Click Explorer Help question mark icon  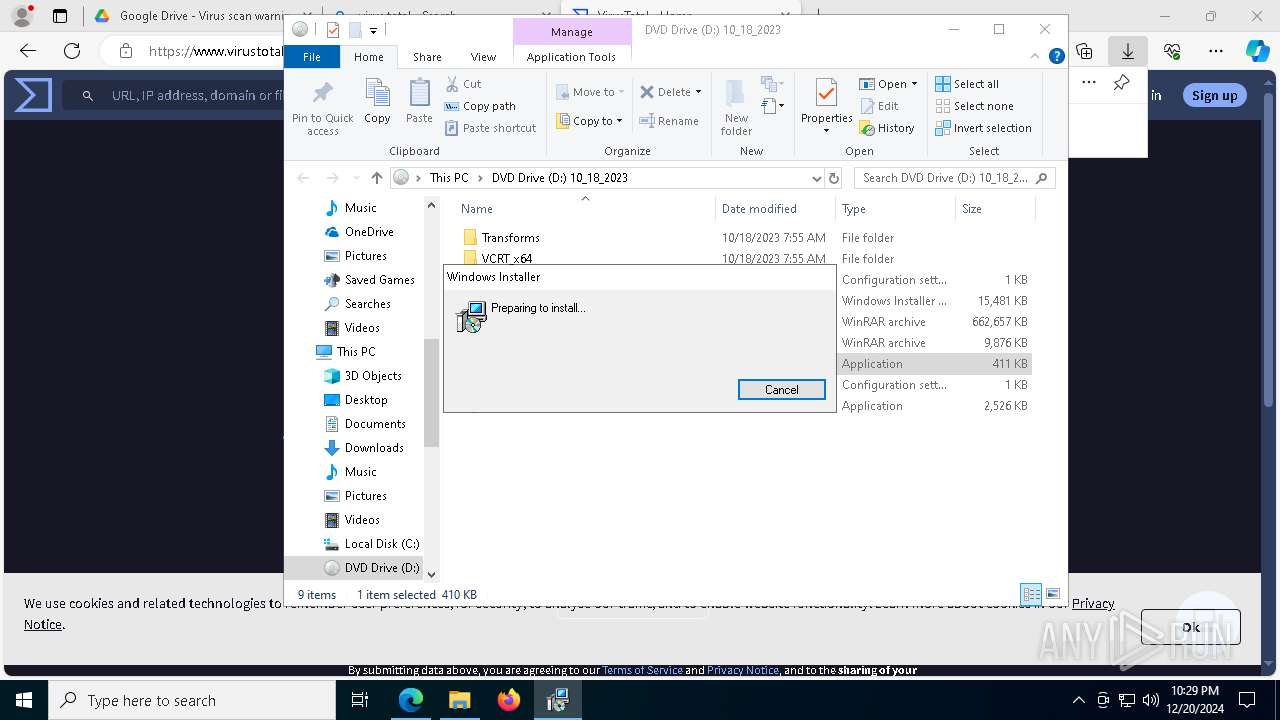[1056, 56]
